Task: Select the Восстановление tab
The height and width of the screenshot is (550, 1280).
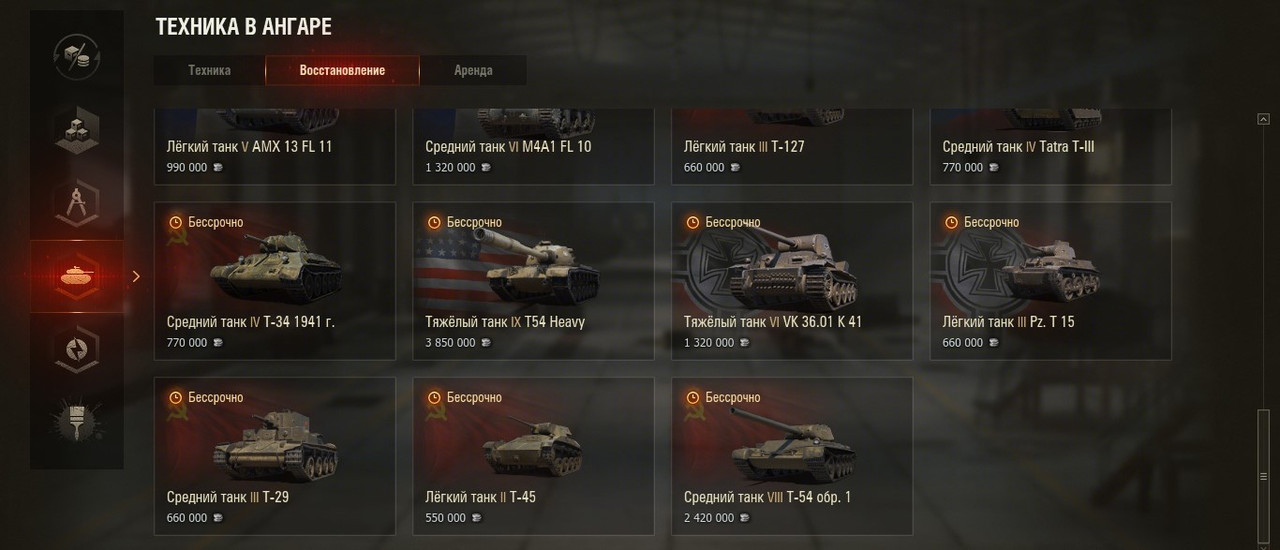Action: pos(342,70)
